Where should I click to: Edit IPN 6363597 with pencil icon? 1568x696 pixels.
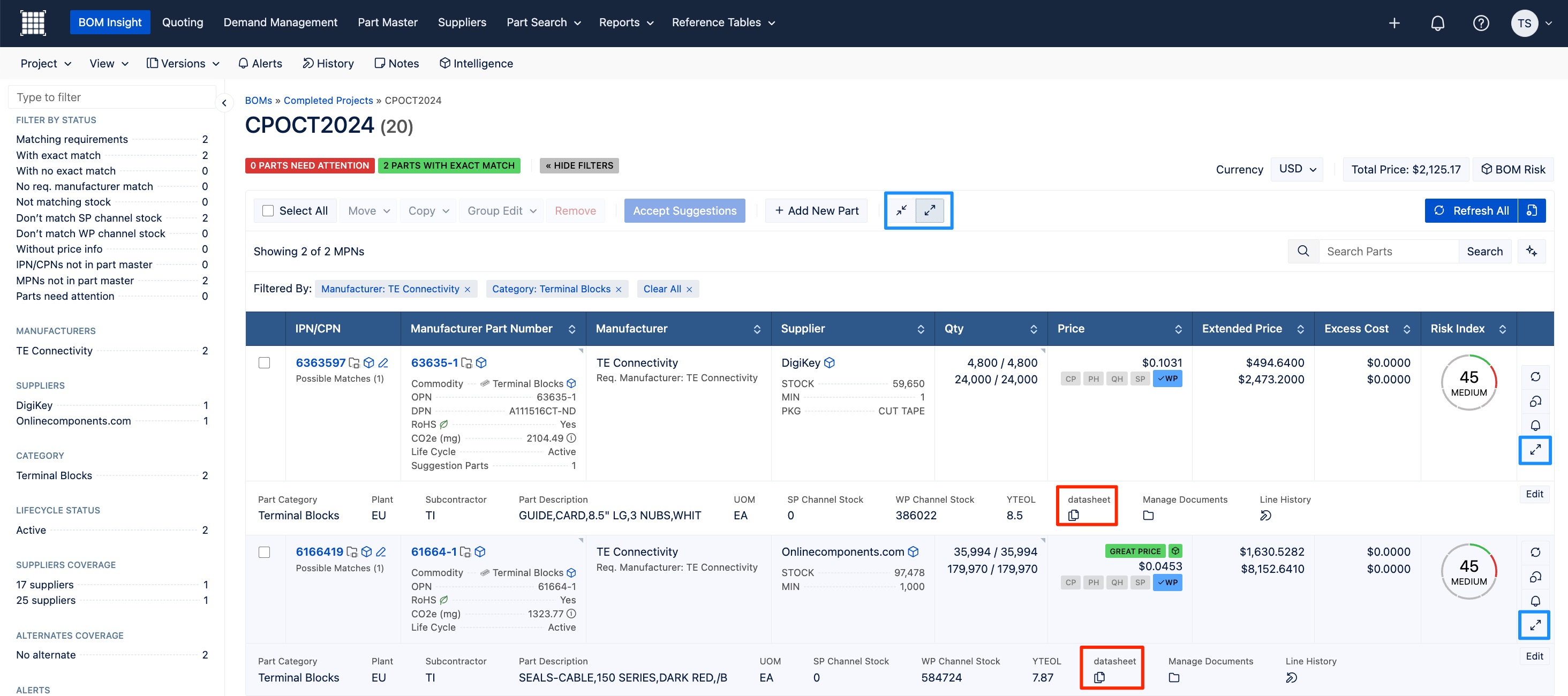coord(383,362)
